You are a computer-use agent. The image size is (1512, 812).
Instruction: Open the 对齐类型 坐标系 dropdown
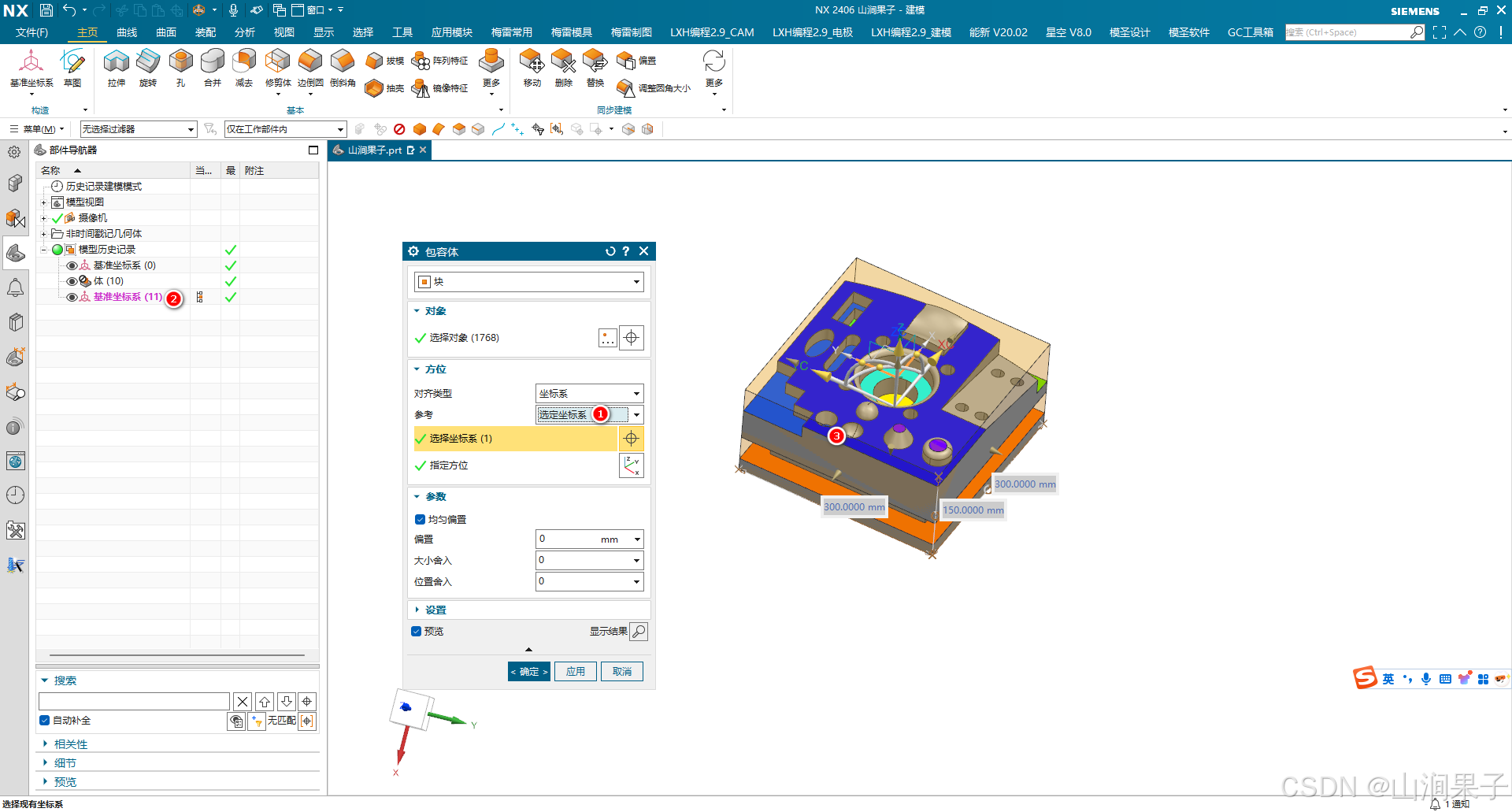(x=590, y=394)
